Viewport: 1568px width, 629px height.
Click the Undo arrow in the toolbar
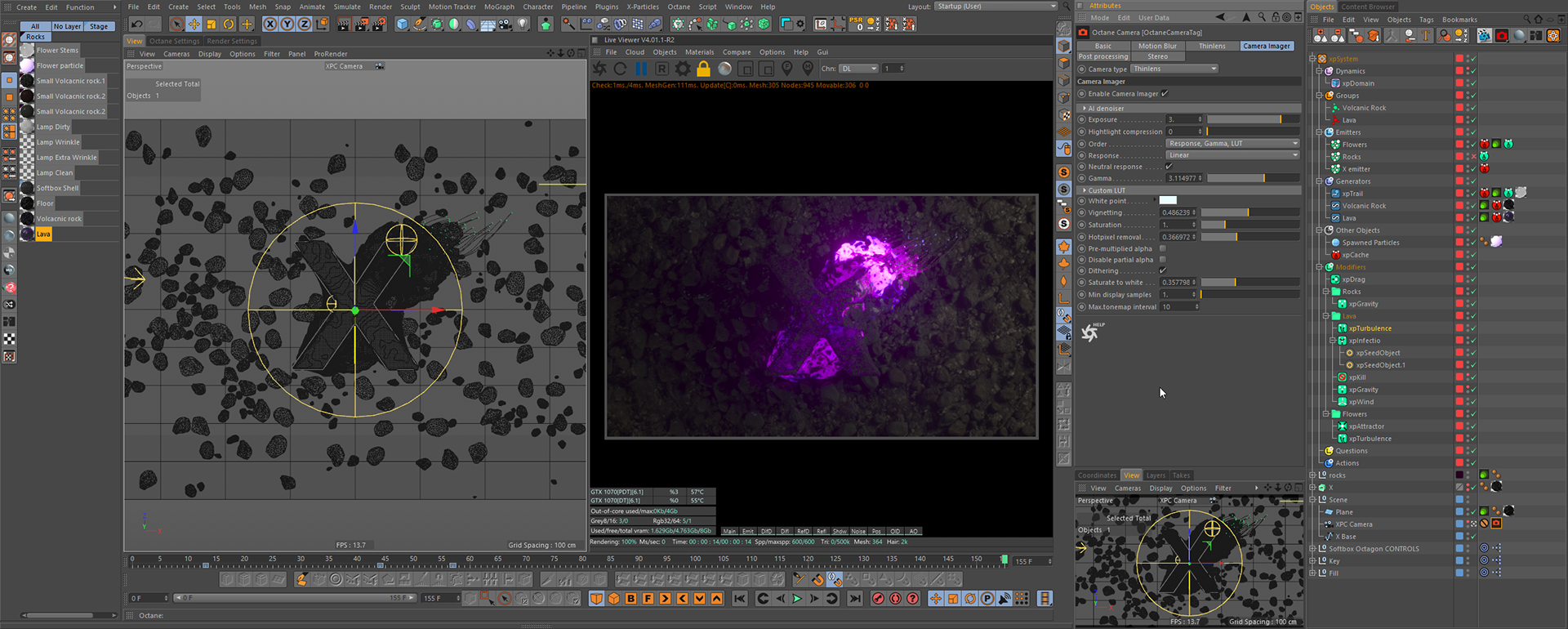pyautogui.click(x=137, y=25)
